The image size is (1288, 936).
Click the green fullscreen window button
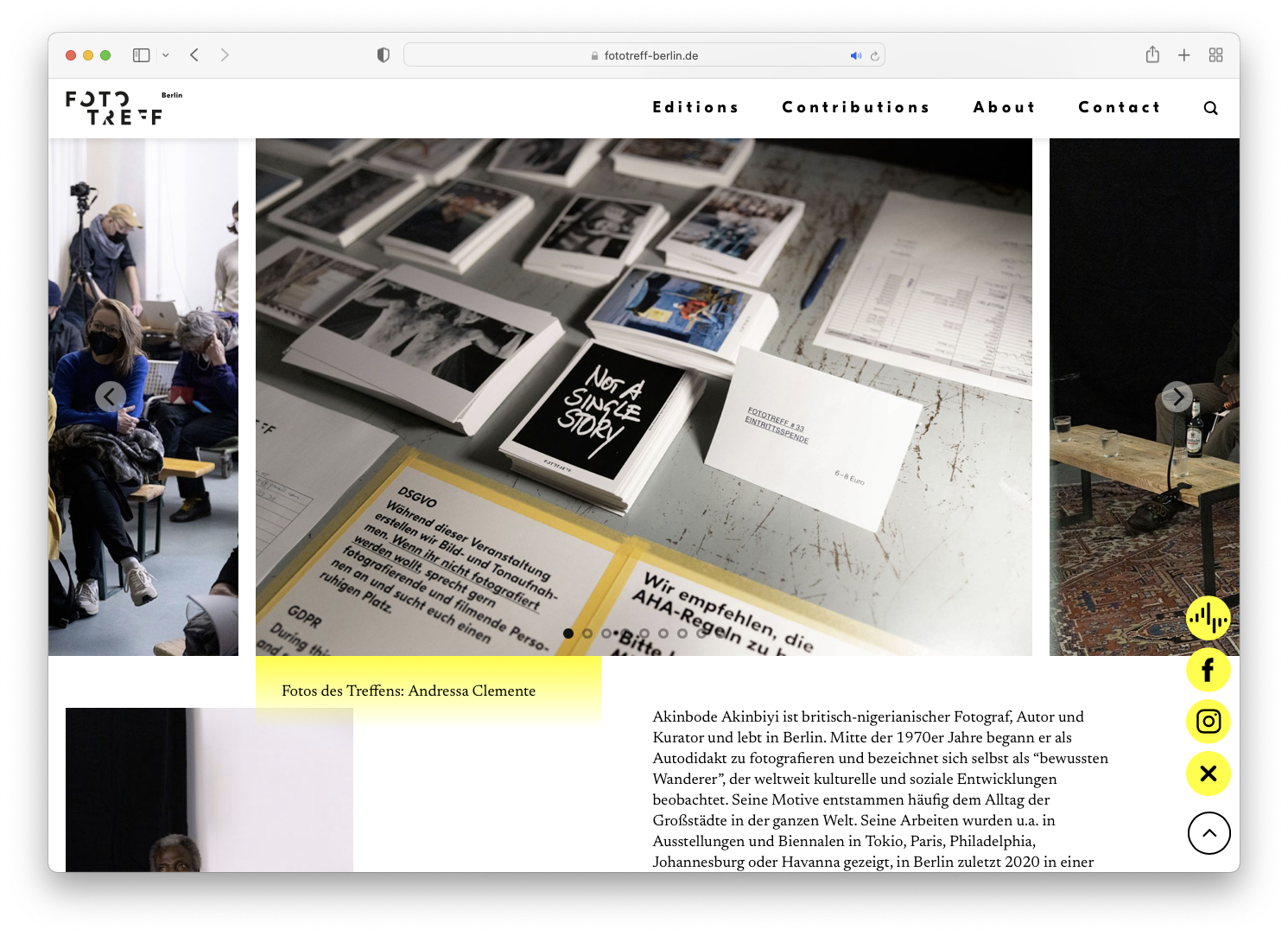105,55
